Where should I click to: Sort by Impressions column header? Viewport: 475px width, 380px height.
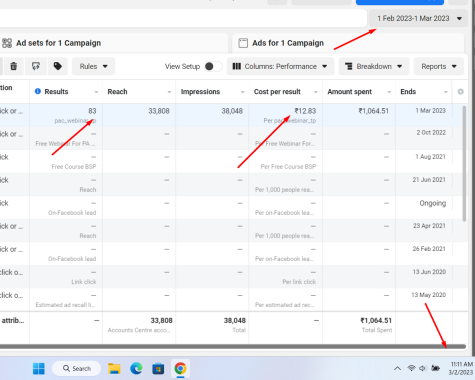200,92
